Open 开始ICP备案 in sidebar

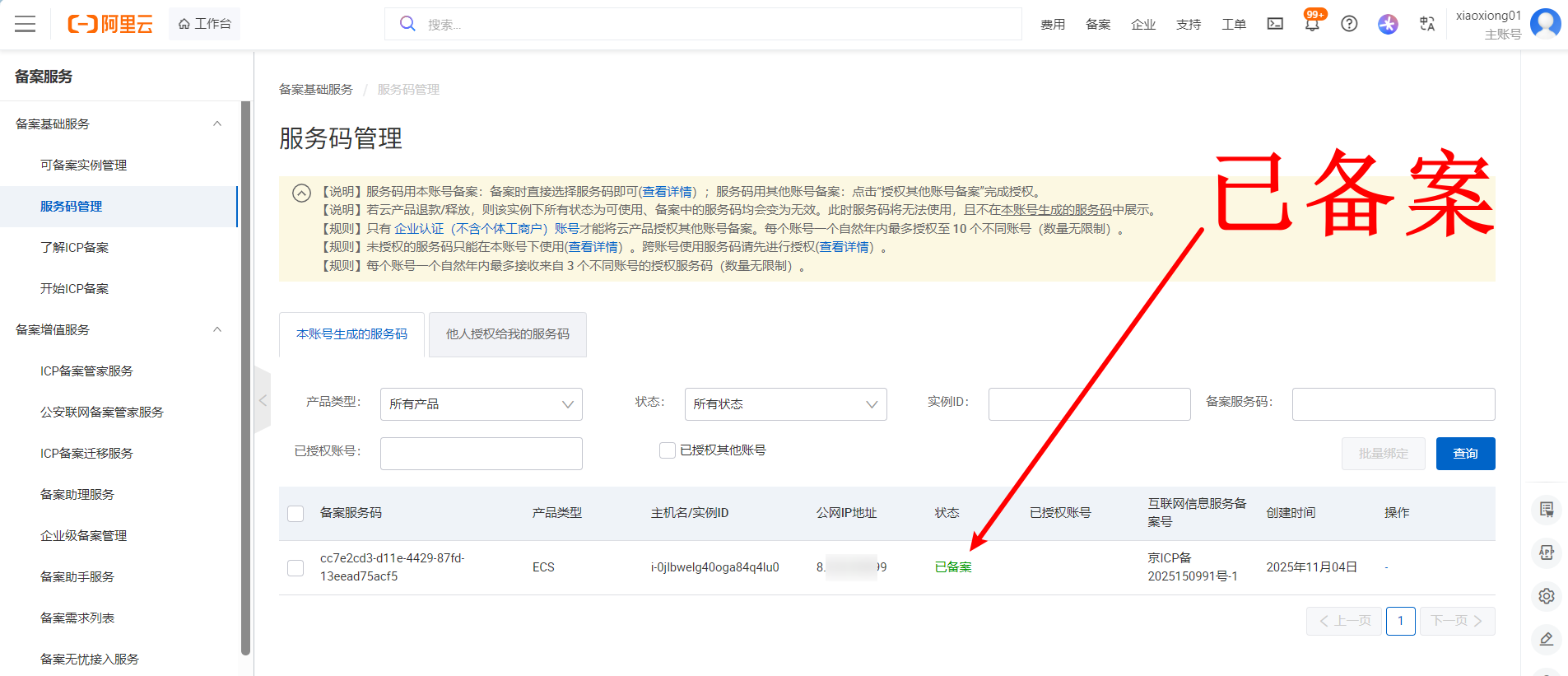pos(74,289)
